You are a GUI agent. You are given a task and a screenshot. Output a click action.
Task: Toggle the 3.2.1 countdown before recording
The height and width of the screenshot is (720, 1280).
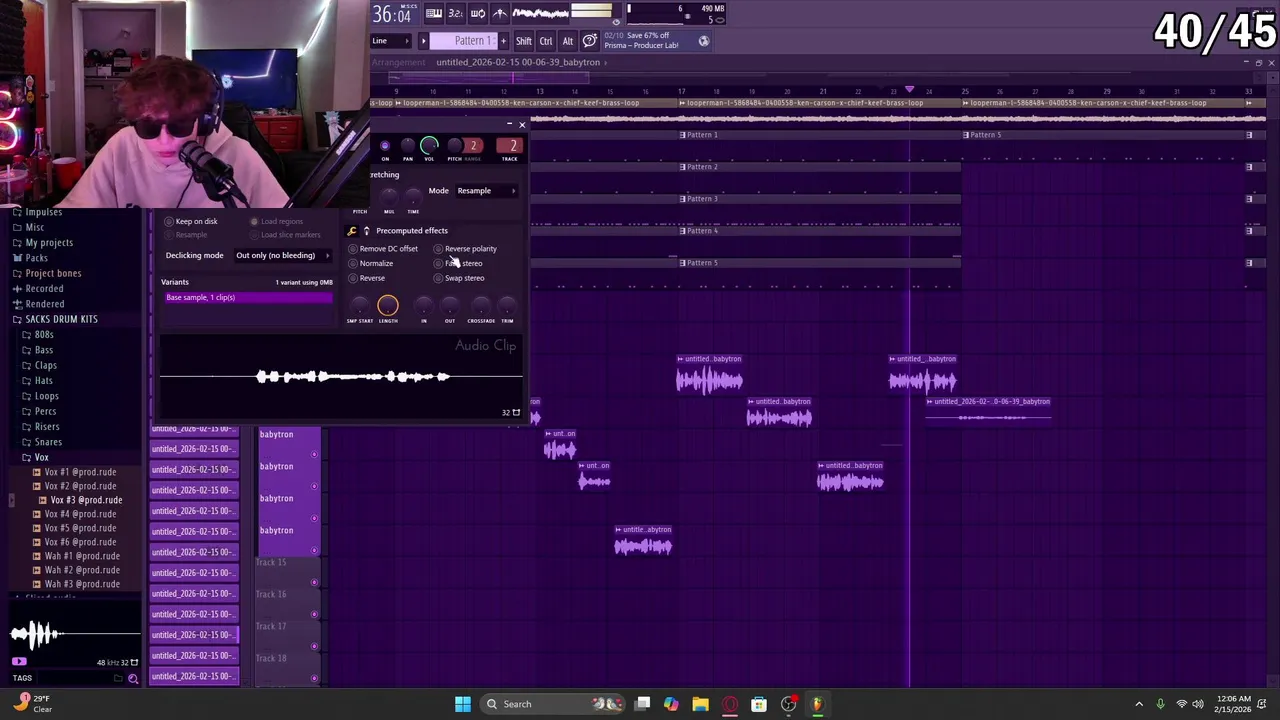pyautogui.click(x=455, y=13)
